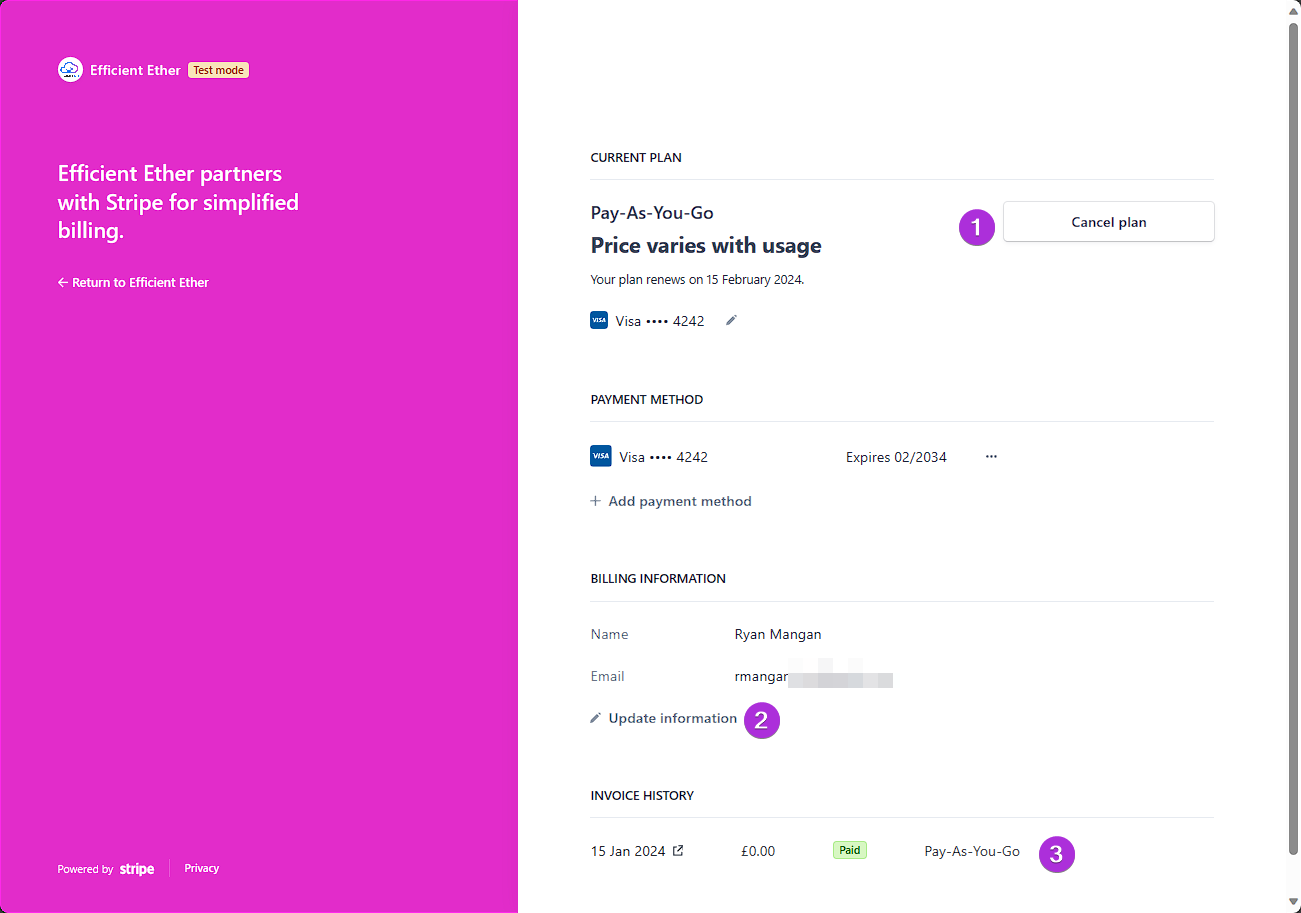
Task: Return to Efficient Ether
Action: click(x=134, y=283)
